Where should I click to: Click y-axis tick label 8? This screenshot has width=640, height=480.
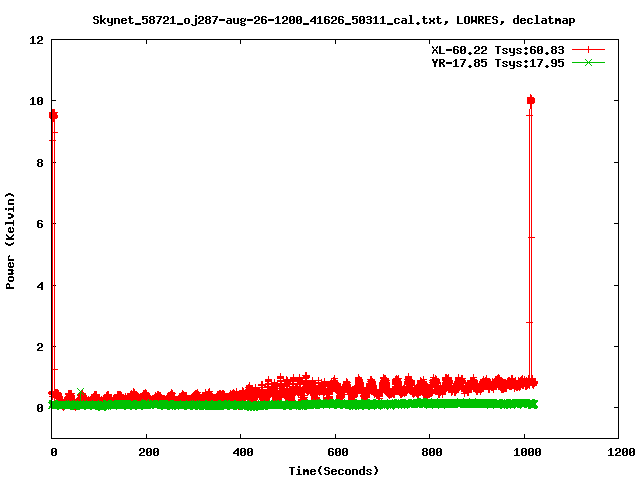tap(40, 163)
